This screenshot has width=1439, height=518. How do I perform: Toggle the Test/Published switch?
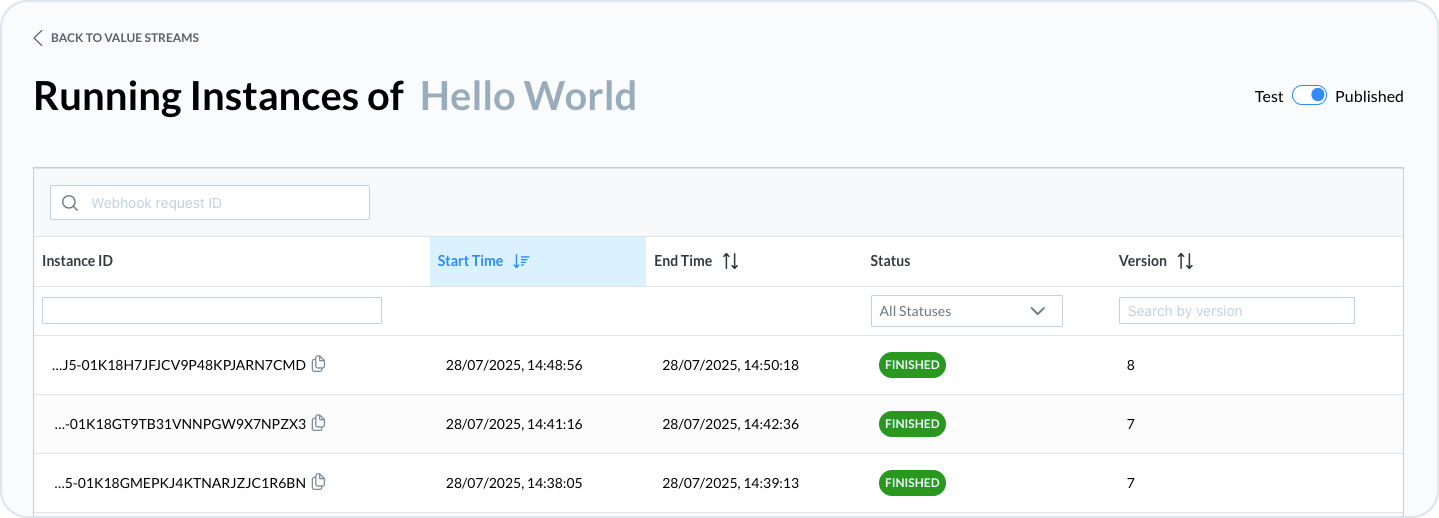click(x=1309, y=96)
